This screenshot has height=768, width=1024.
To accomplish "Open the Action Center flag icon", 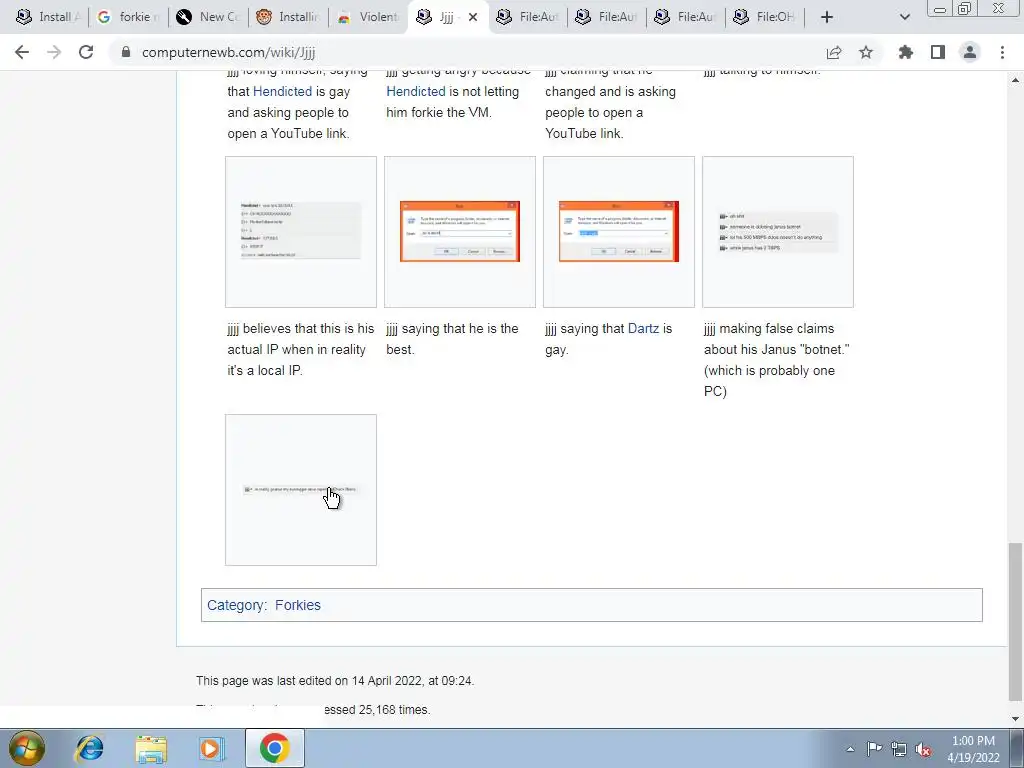I will pyautogui.click(x=874, y=749).
